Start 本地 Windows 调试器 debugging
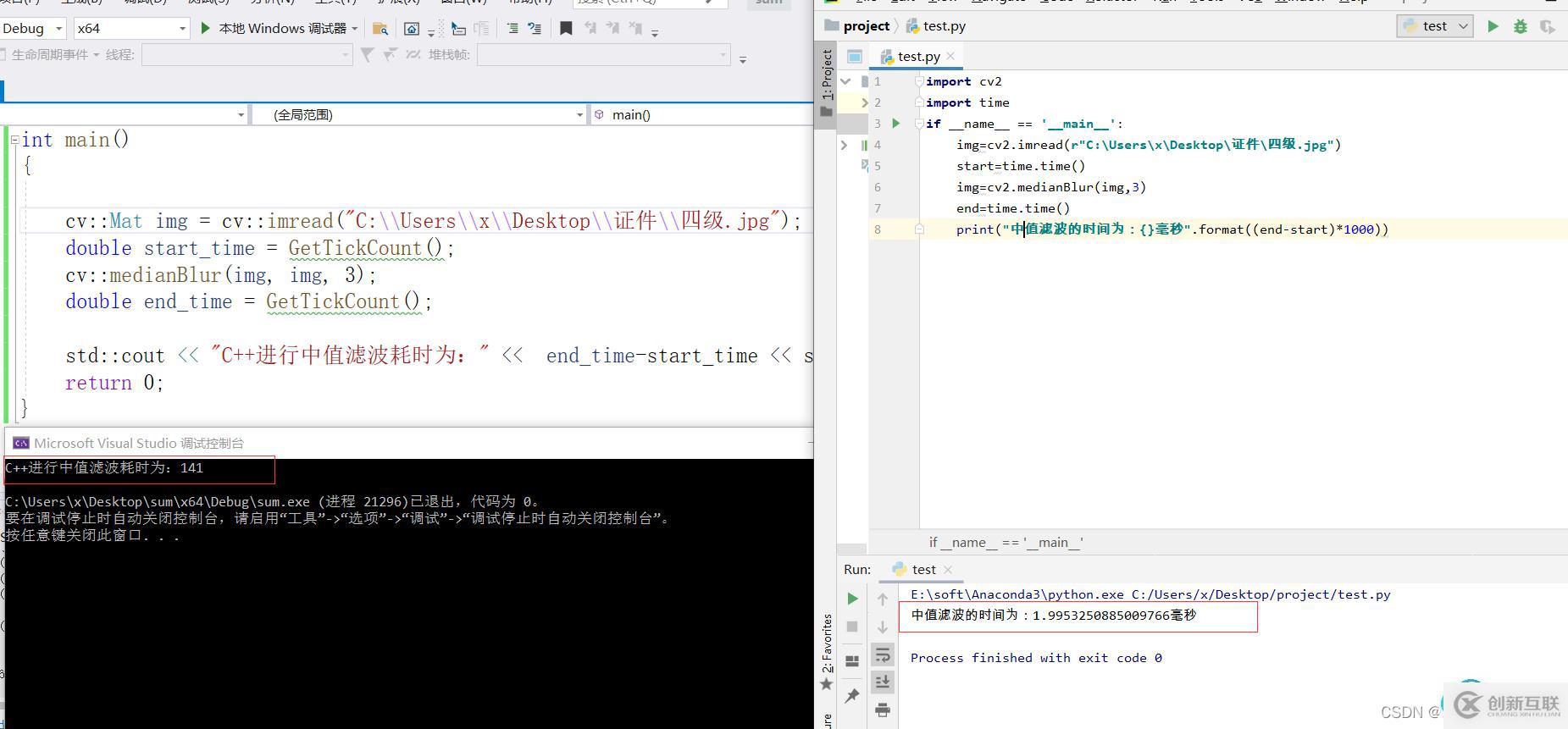Image resolution: width=1568 pixels, height=729 pixels. [x=281, y=29]
